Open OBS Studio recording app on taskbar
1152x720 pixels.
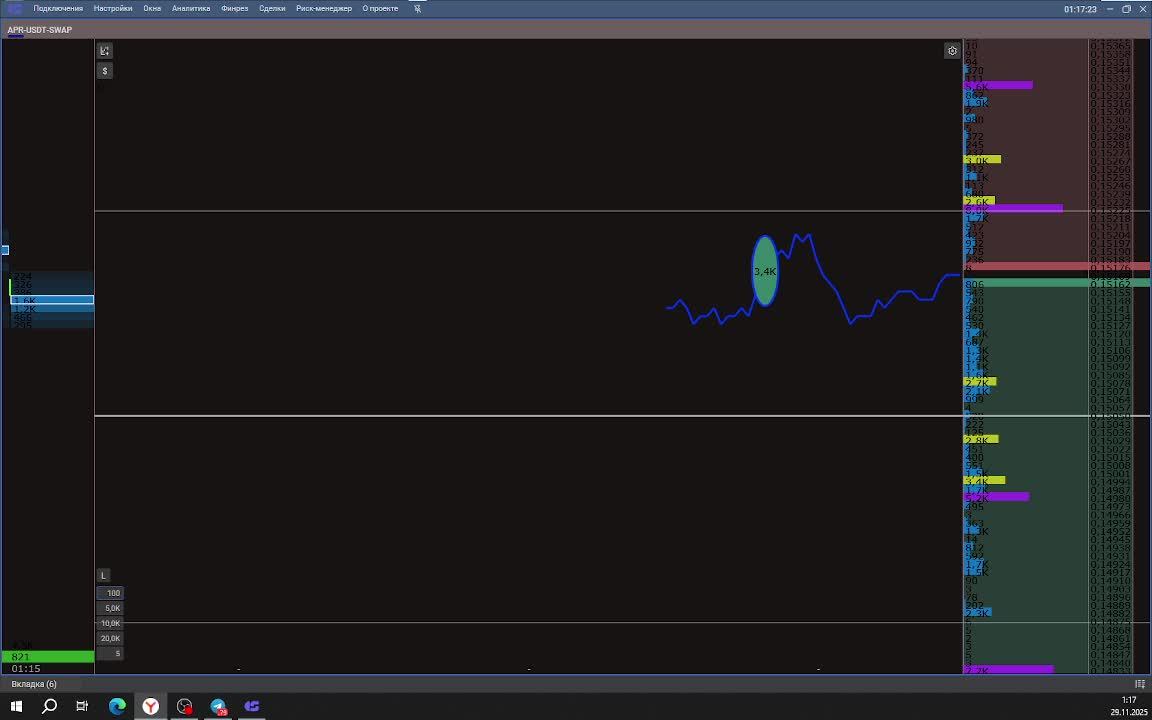point(184,707)
